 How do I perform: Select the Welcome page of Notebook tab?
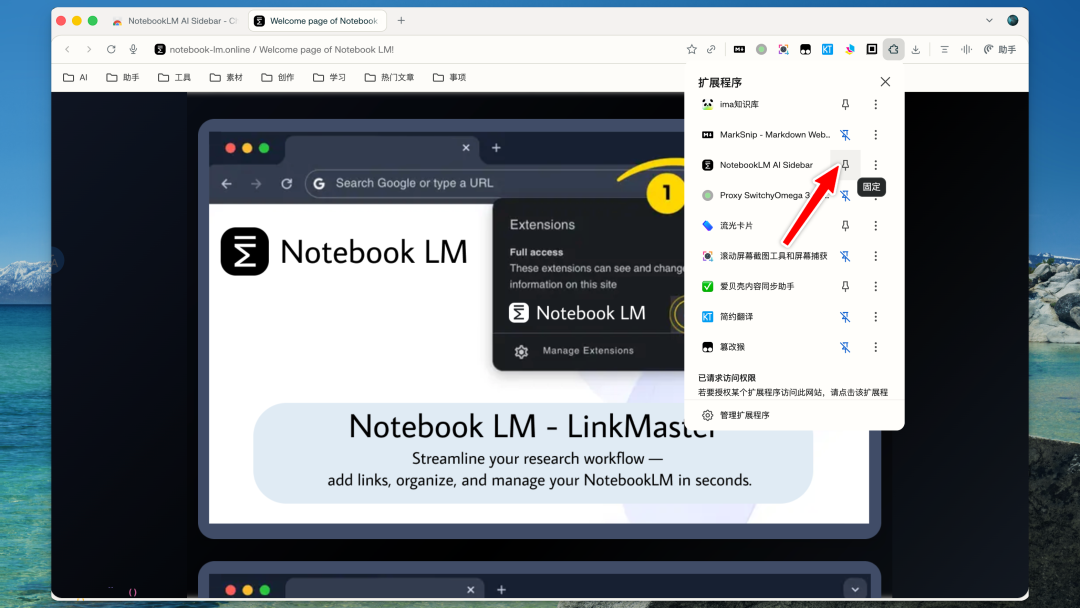[317, 21]
